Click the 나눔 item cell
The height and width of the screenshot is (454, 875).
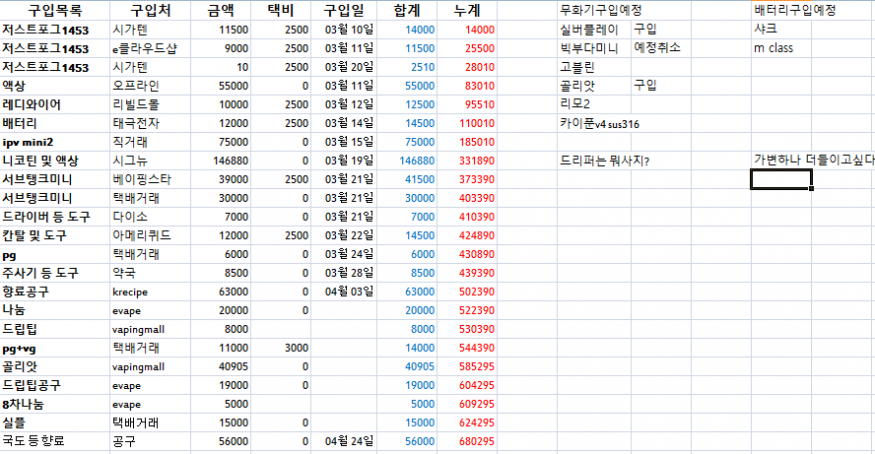[x=55, y=310]
